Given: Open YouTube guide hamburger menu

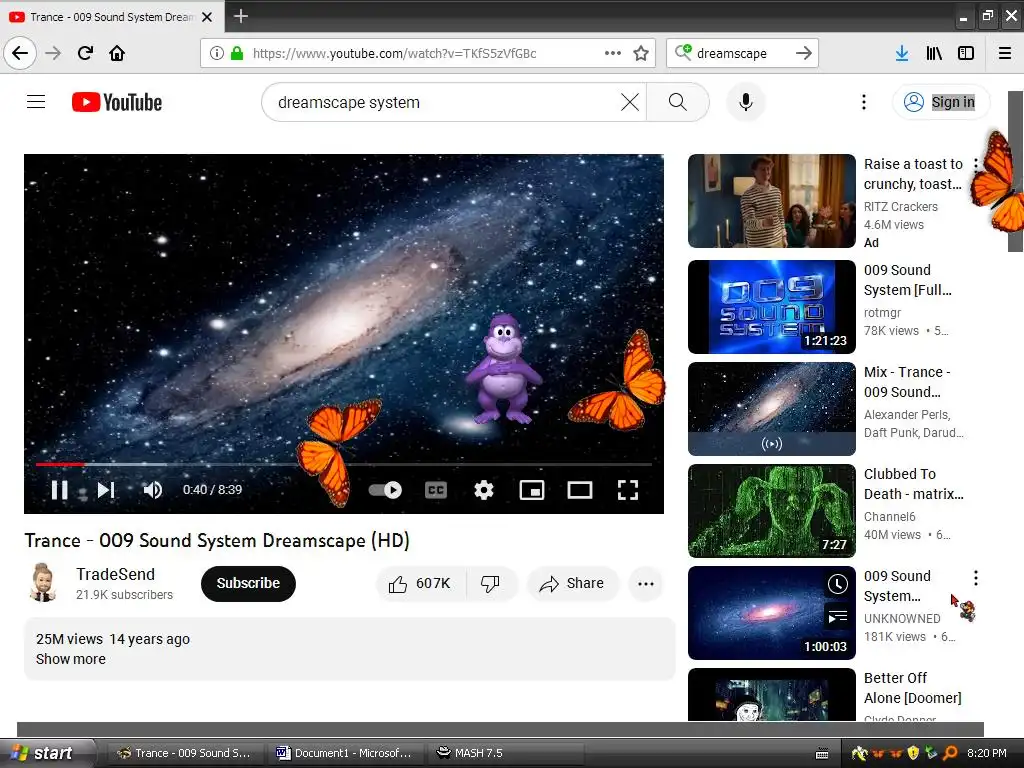Looking at the screenshot, I should [36, 102].
